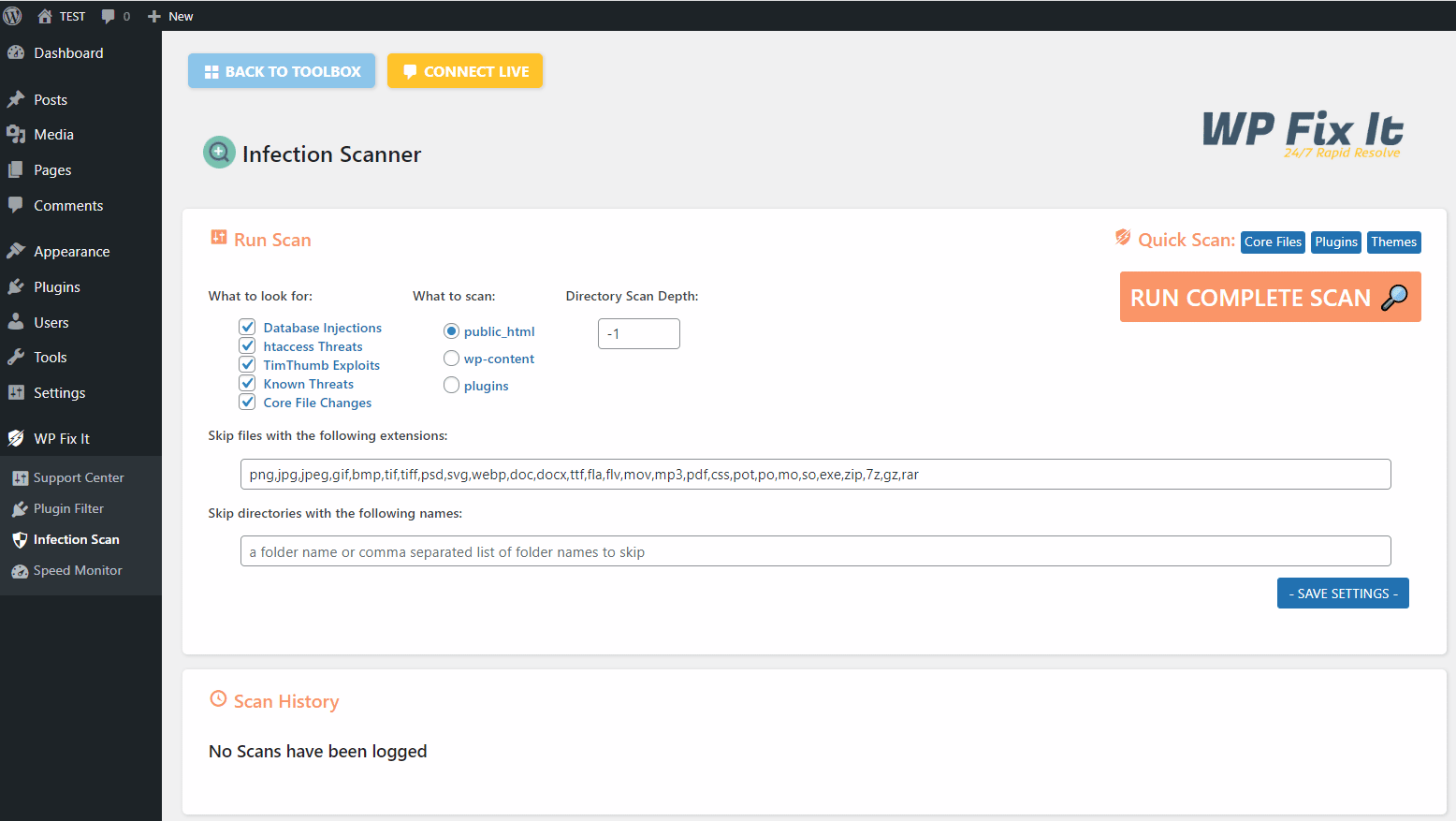This screenshot has height=821, width=1456.
Task: Click the Posts pushpin icon
Action: 16,99
